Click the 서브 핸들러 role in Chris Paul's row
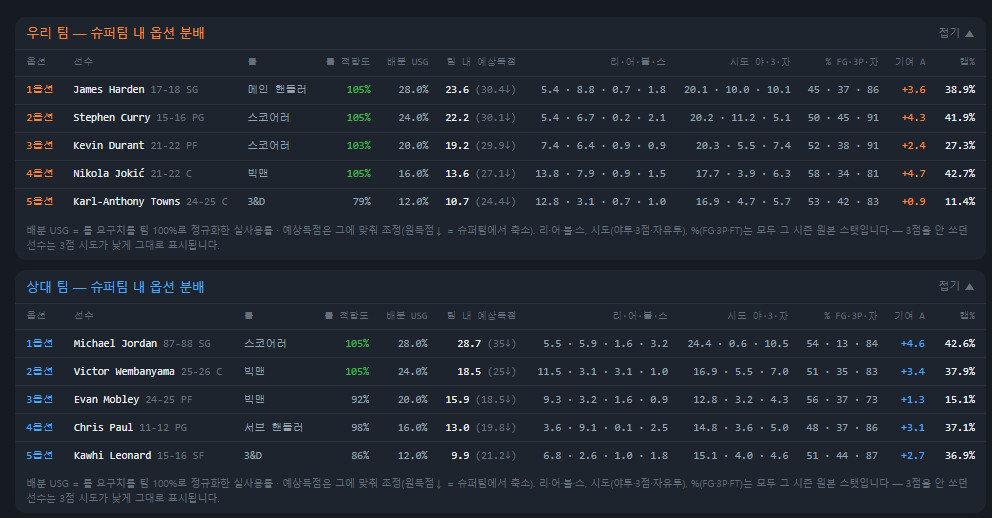This screenshot has height=518, width=992. [274, 428]
